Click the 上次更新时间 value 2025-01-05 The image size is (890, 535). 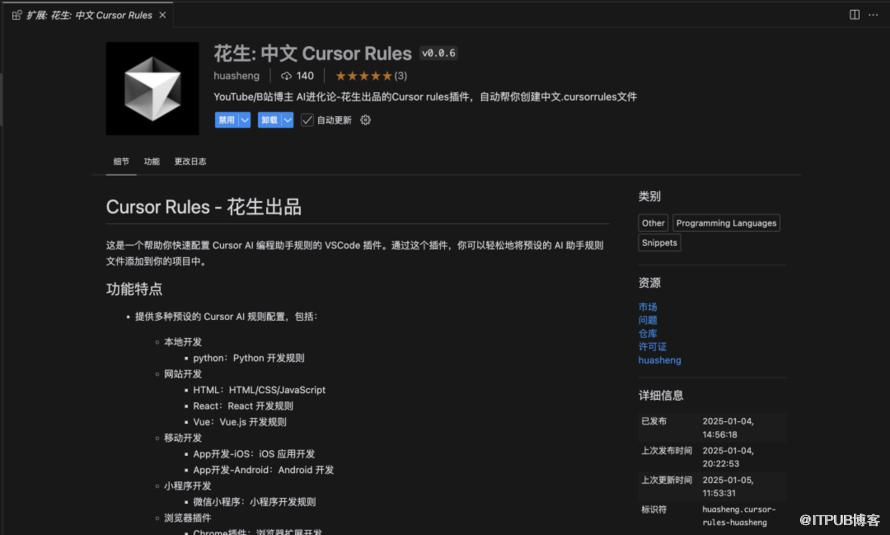728,487
